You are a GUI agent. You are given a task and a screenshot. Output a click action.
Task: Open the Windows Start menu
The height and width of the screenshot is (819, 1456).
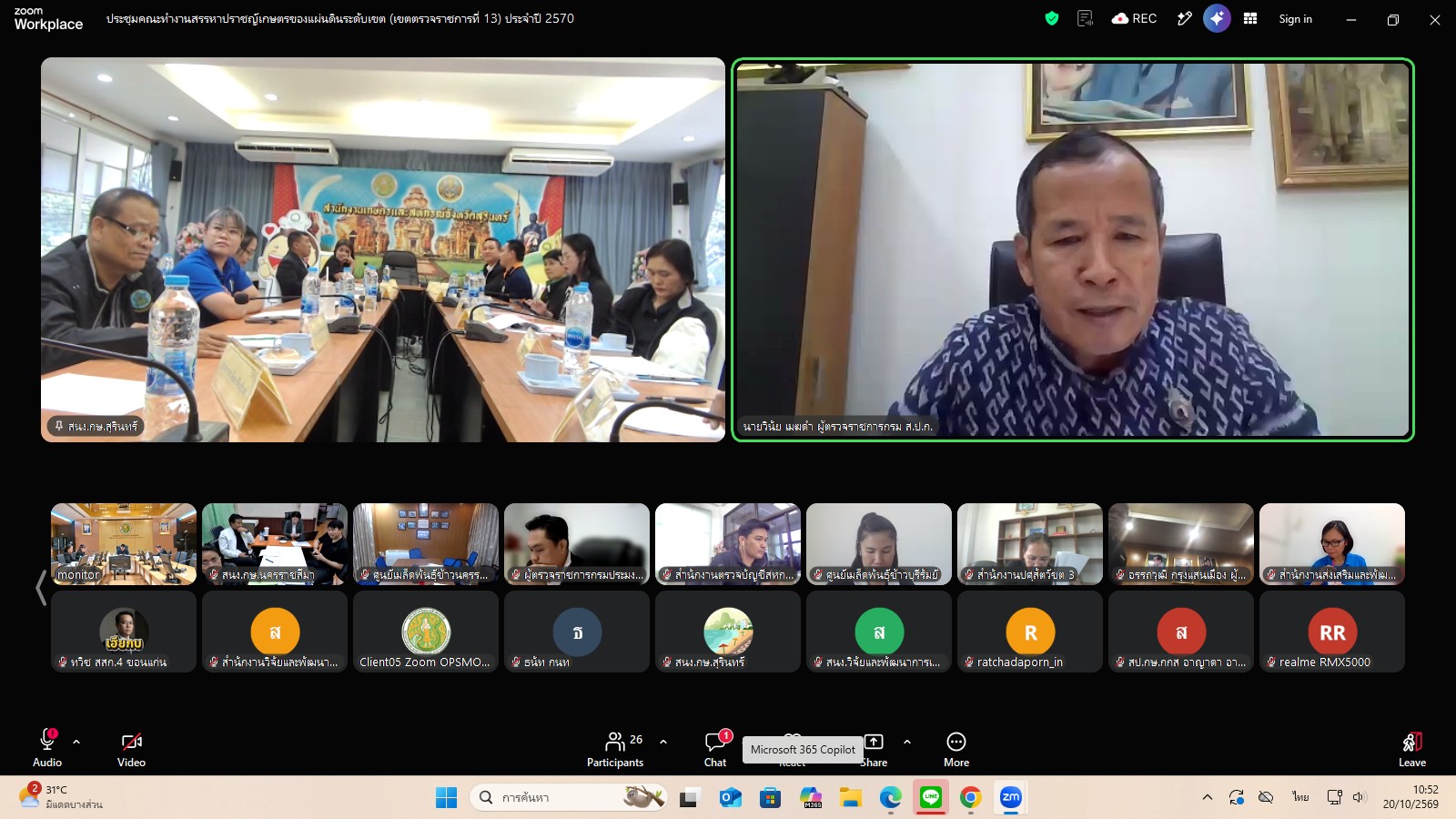[x=446, y=798]
